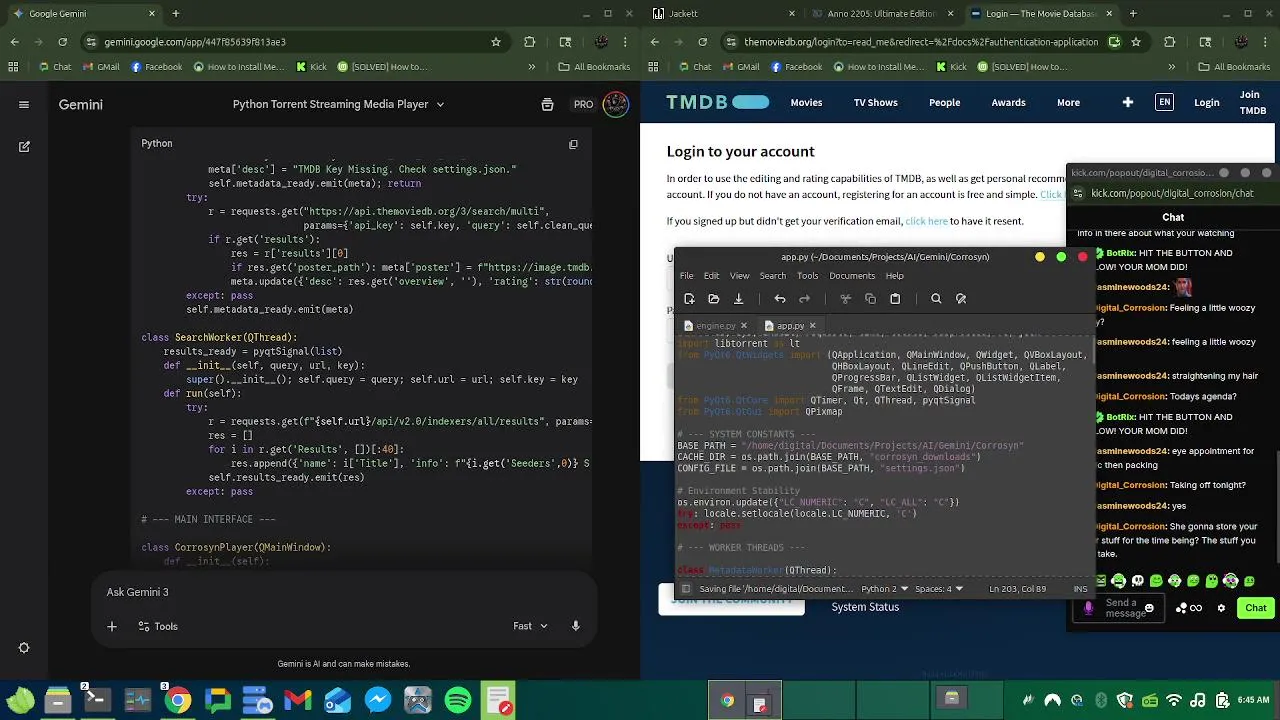Image resolution: width=1280 pixels, height=720 pixels.
Task: Click the Ask Gemini 3 input field
Action: [x=343, y=592]
